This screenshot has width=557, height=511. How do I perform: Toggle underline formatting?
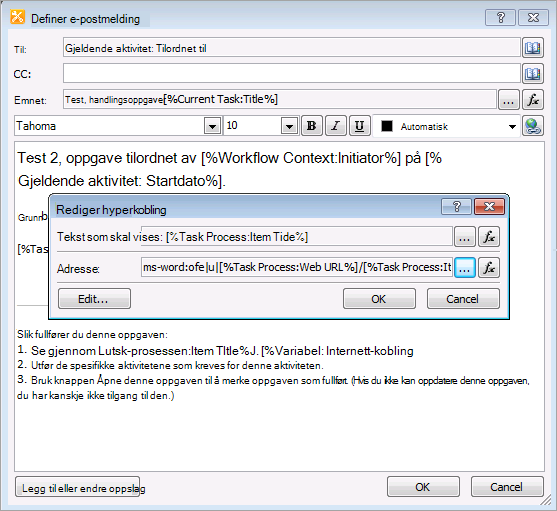tap(359, 126)
